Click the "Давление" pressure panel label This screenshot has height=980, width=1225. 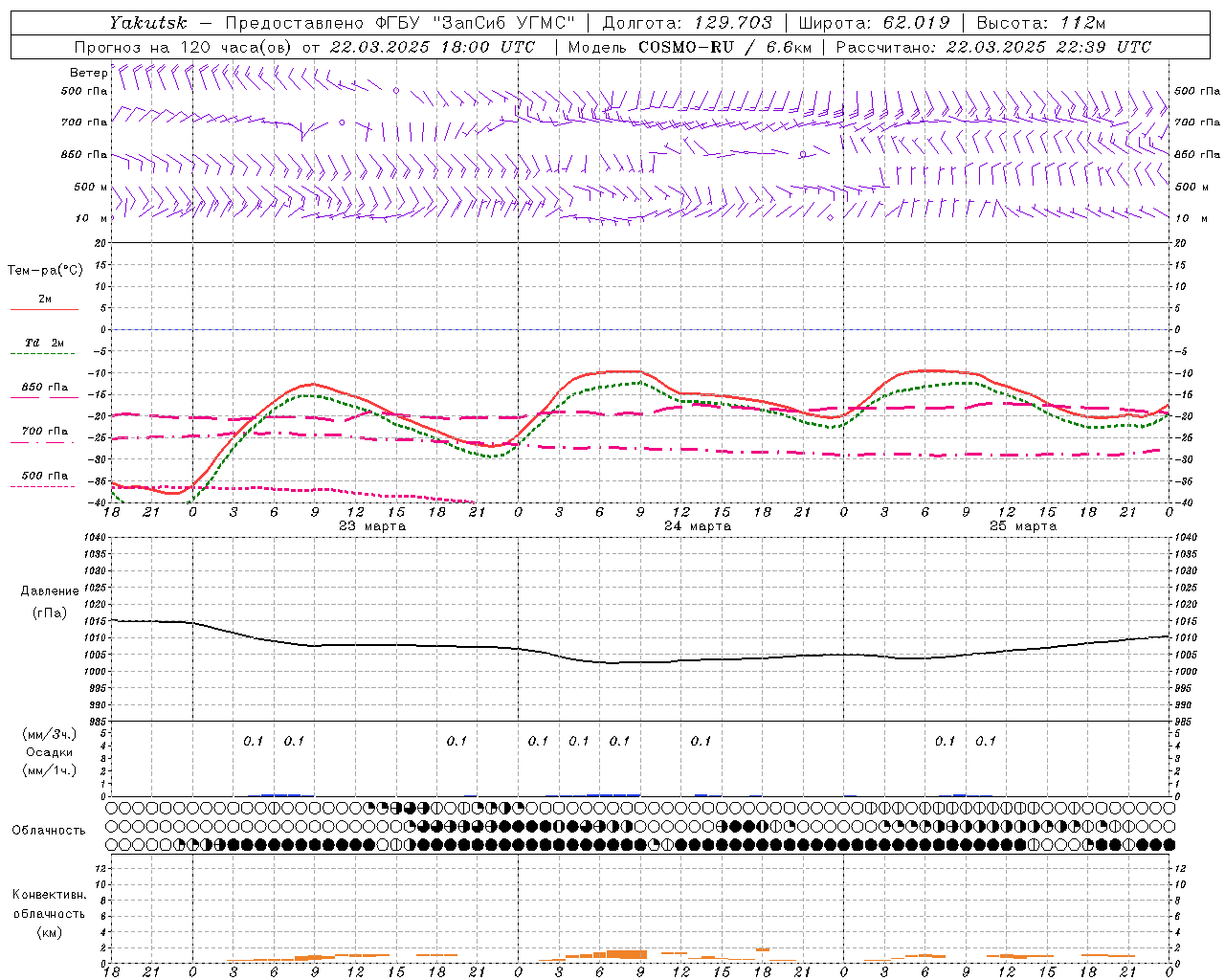tap(50, 590)
